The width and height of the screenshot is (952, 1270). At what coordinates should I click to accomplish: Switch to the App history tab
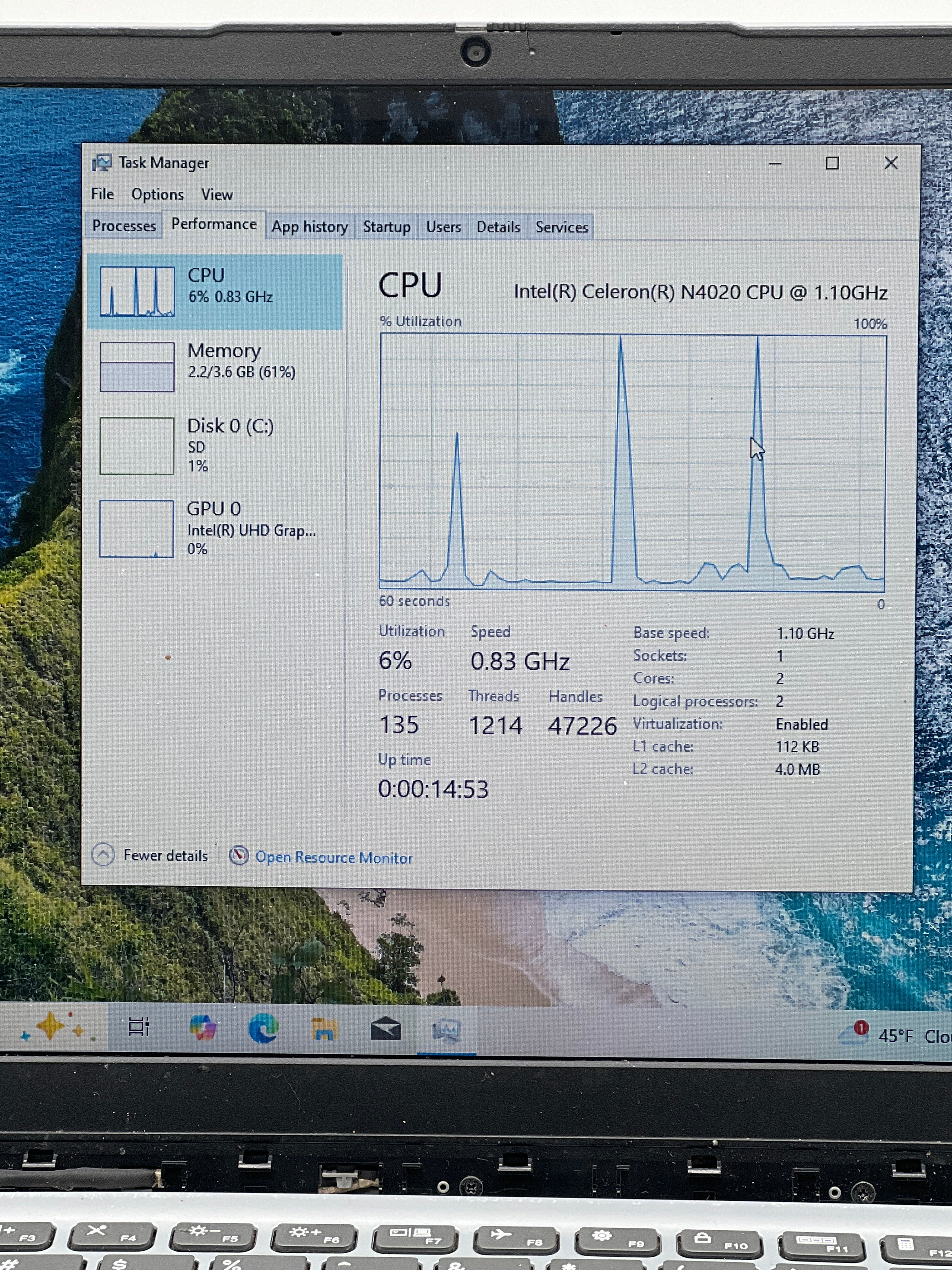point(310,227)
